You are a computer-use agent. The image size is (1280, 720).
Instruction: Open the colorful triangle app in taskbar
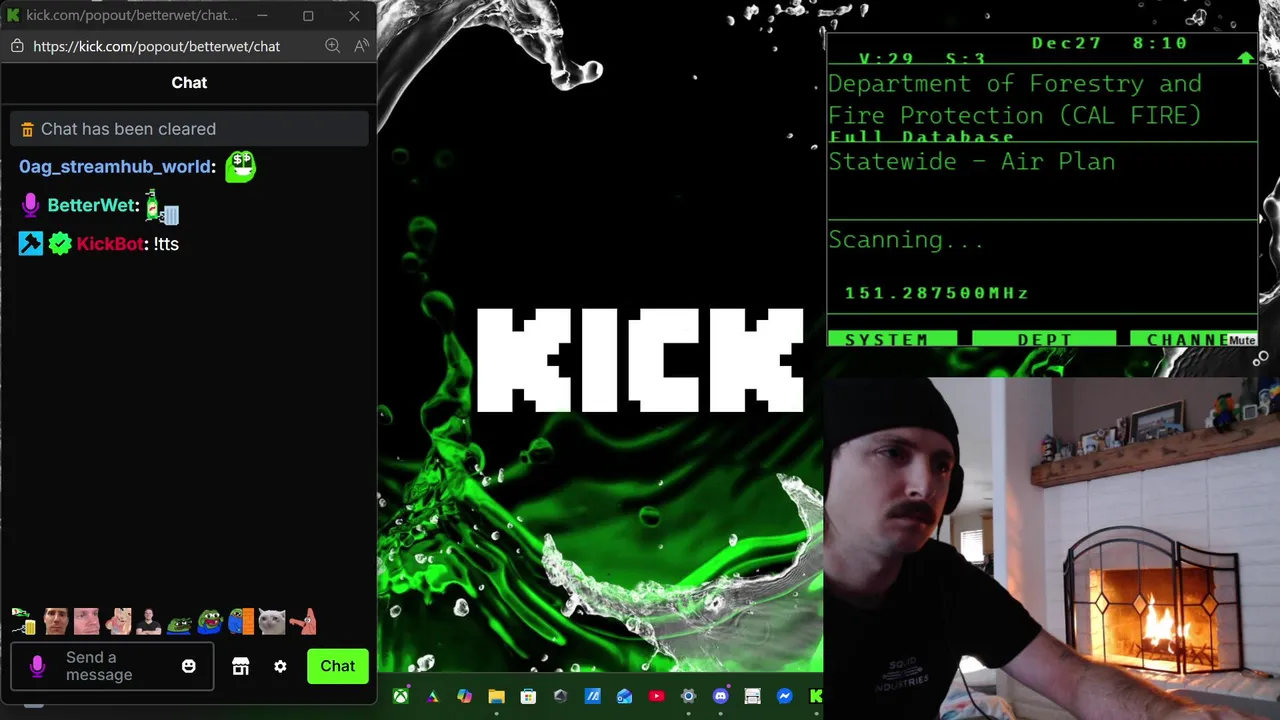tap(432, 696)
